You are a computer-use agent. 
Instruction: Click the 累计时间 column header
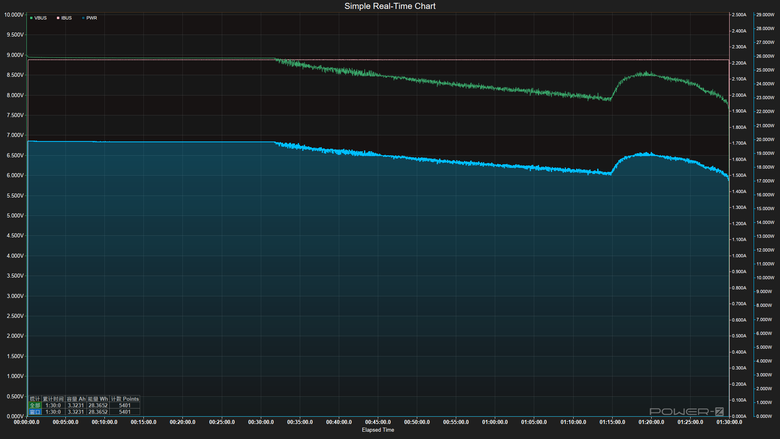[53, 399]
